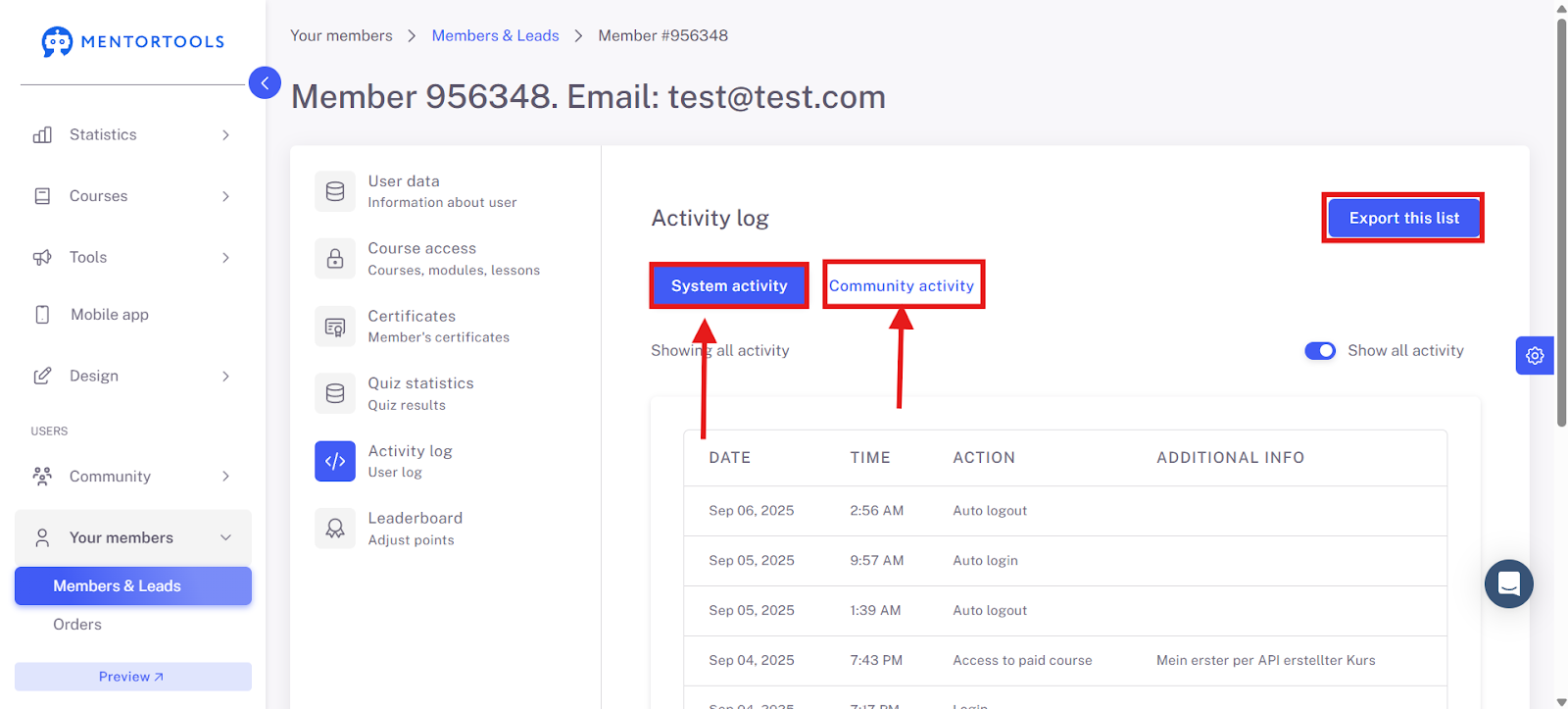Follow the Members & Leads breadcrumb link
This screenshot has height=709, width=1568.
point(495,35)
